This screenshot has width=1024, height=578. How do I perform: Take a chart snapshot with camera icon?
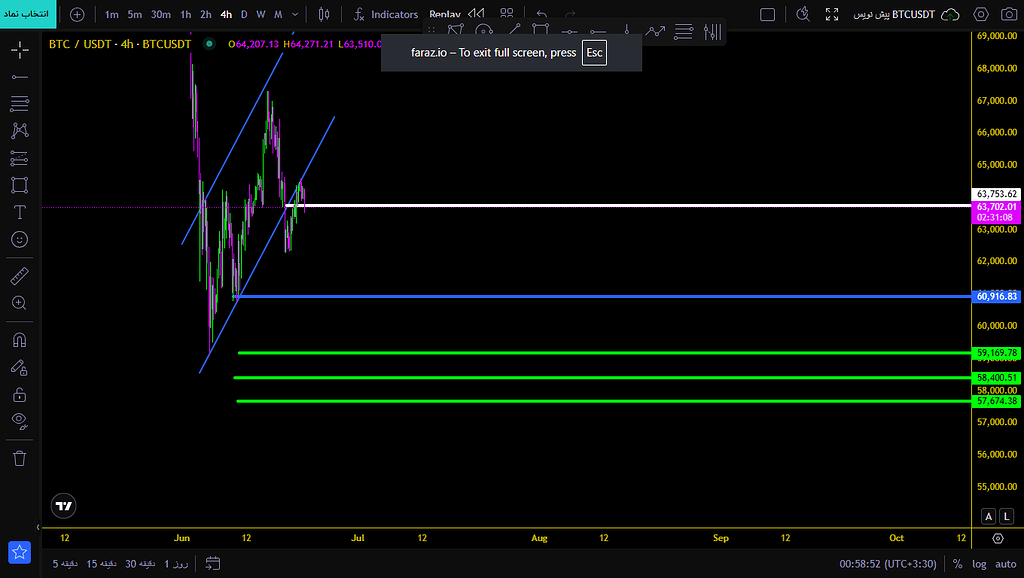pos(1009,14)
